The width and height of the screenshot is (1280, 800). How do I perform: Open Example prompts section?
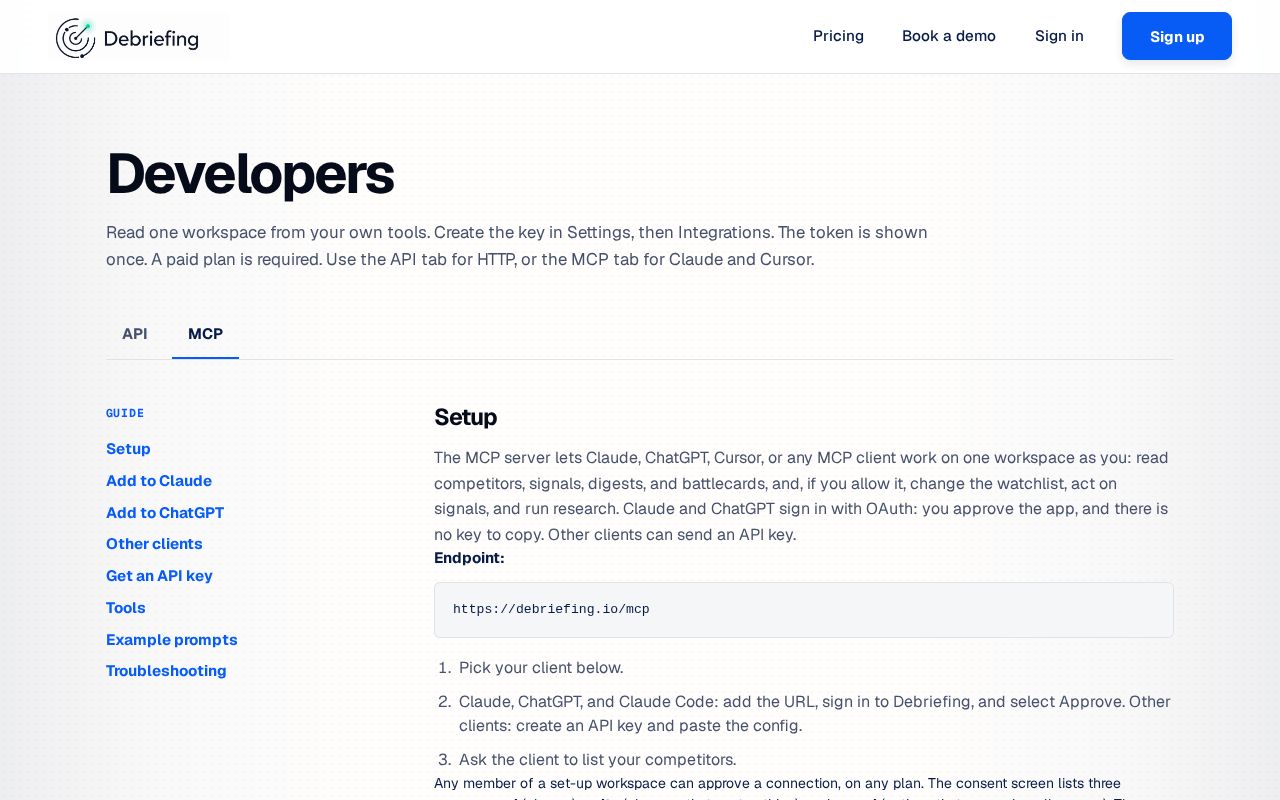[172, 640]
